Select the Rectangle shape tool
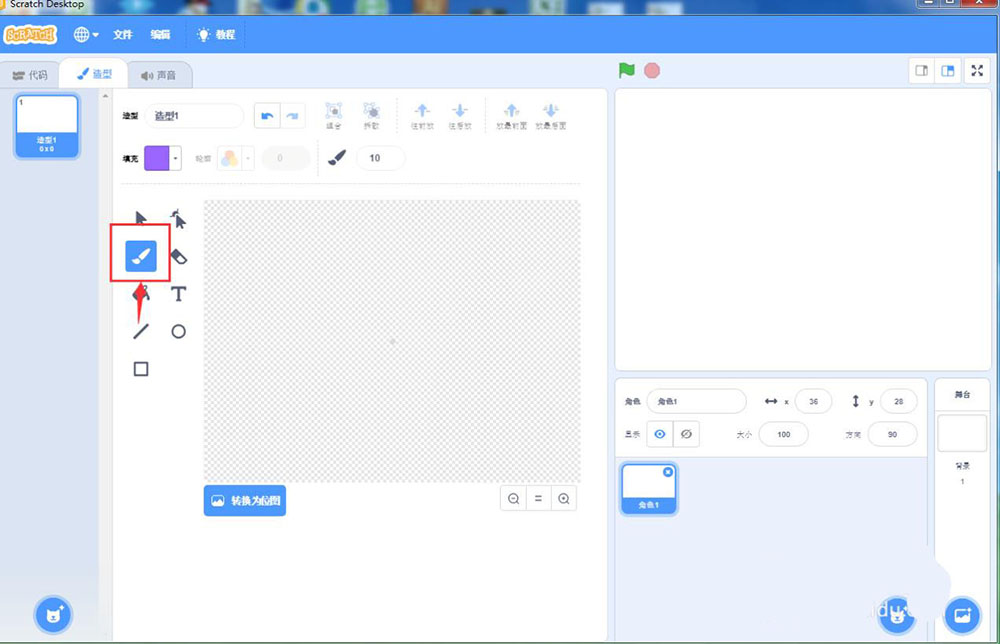 (x=141, y=369)
